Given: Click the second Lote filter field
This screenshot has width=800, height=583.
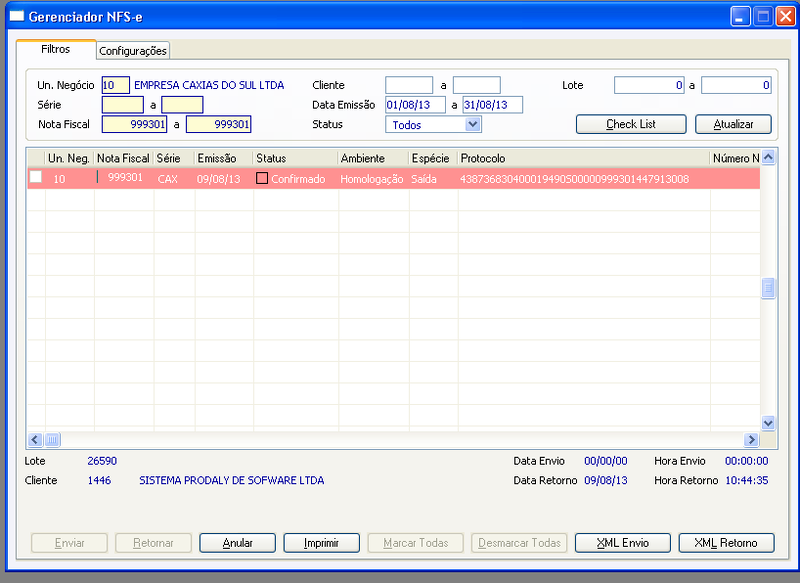Looking at the screenshot, I should point(736,85).
